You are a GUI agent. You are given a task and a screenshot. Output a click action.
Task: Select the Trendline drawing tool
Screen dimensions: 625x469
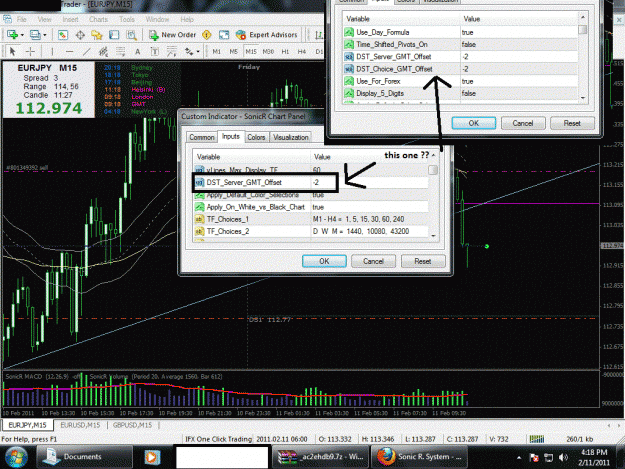tap(86, 51)
